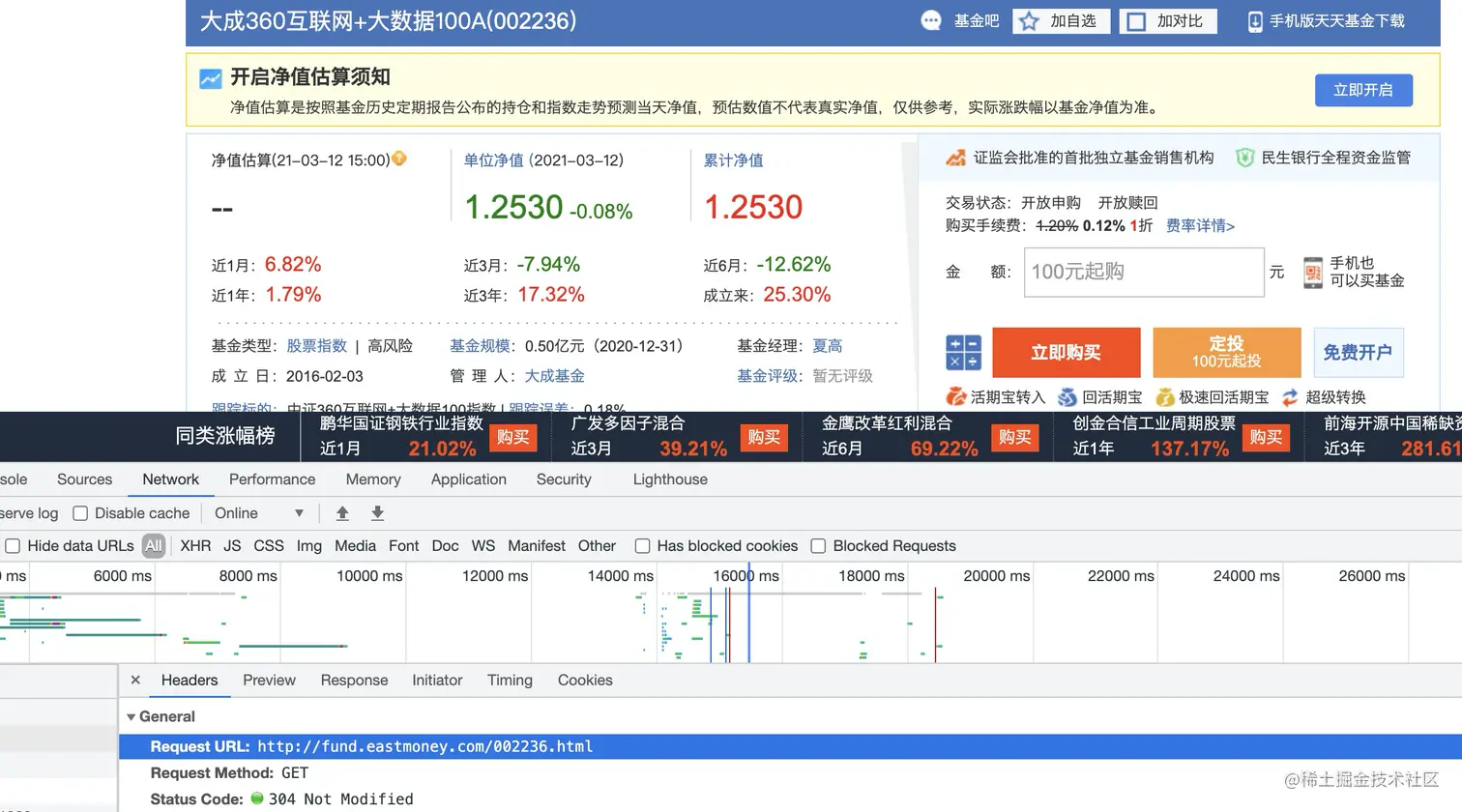Select the Network tab

point(170,478)
